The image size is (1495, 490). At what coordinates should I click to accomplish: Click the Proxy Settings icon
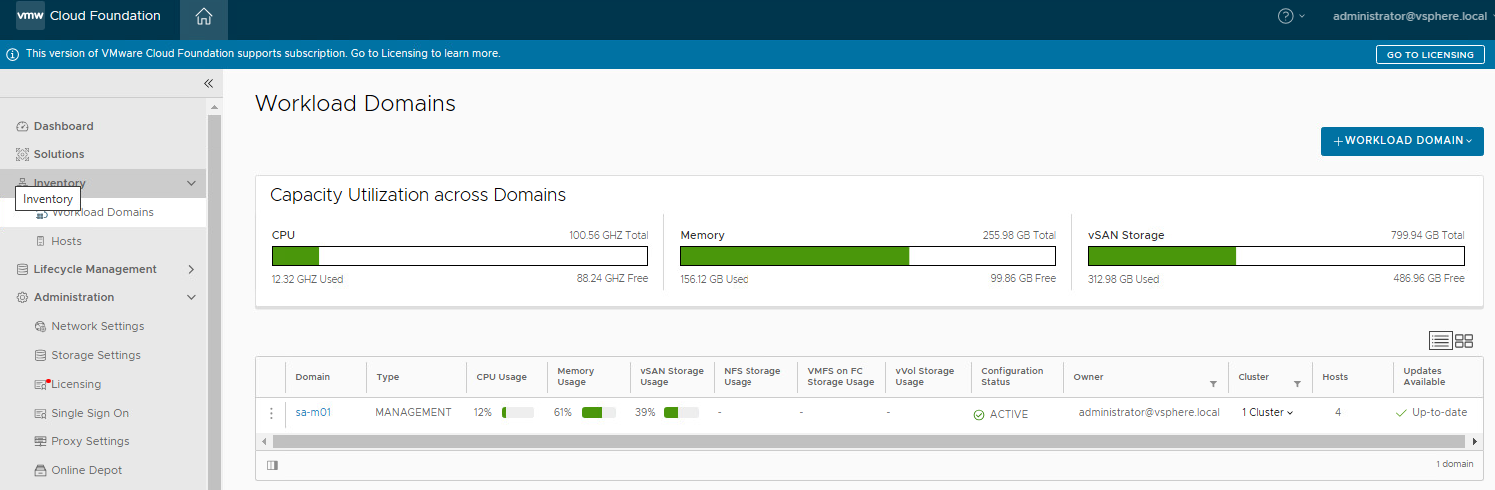click(41, 441)
